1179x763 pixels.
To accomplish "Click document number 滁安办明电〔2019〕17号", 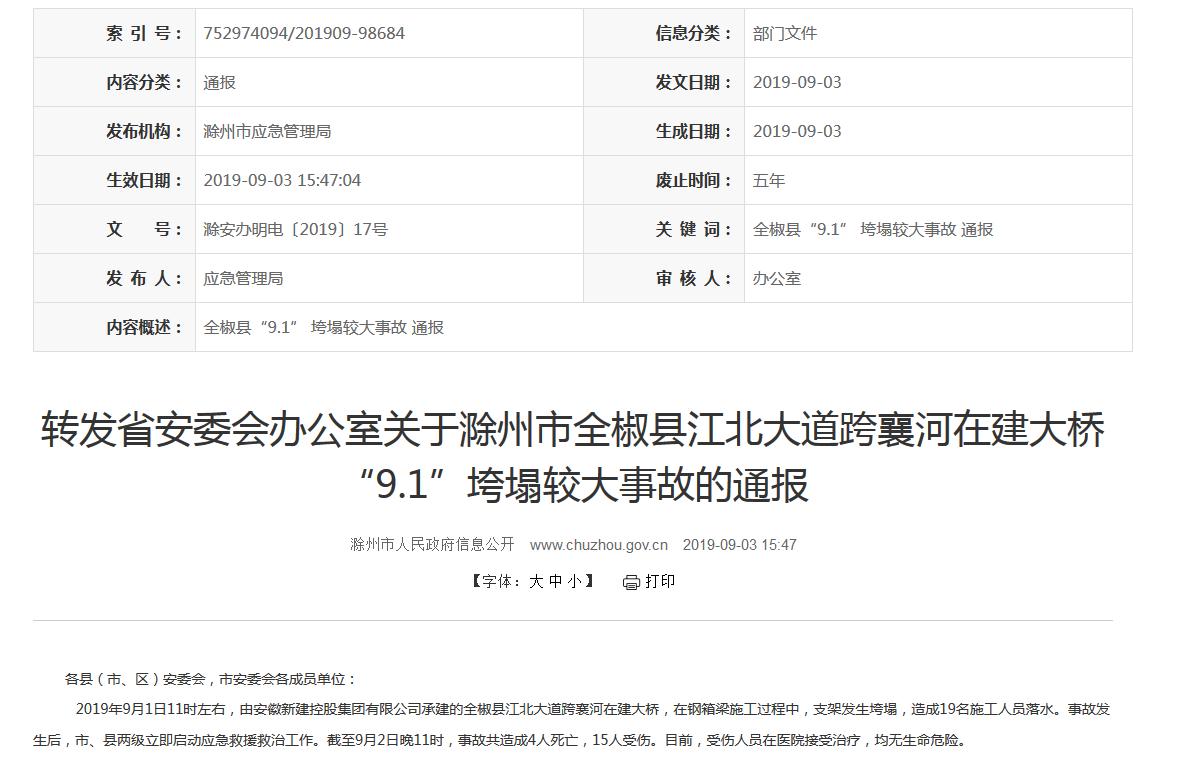I will click(295, 229).
